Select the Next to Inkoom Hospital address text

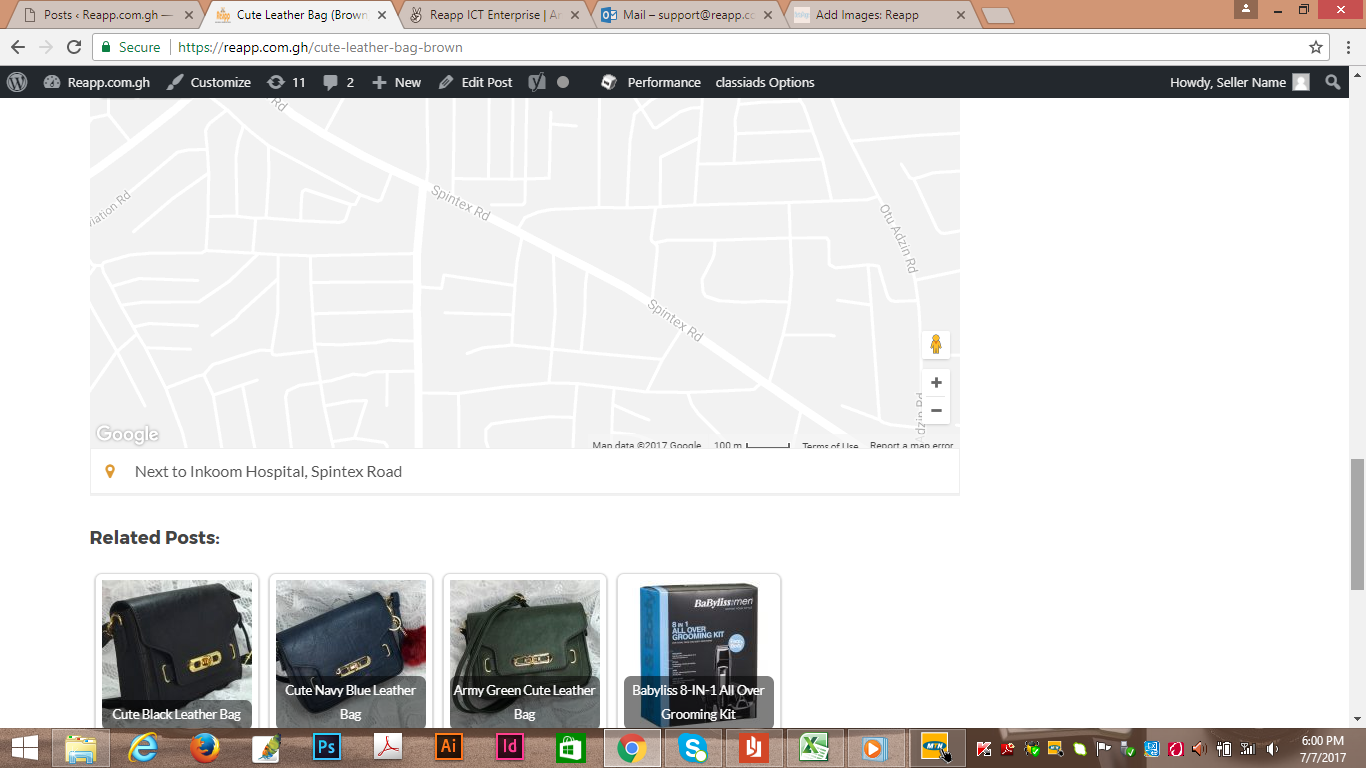tap(268, 471)
